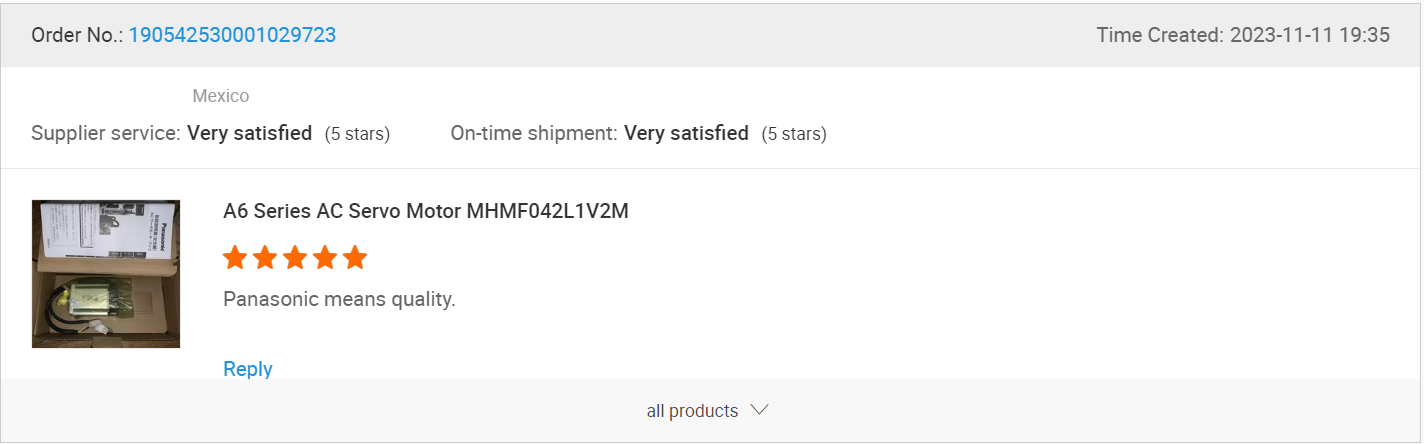The width and height of the screenshot is (1424, 444).
Task: Click the review text Panasonic means quality
Action: pos(339,299)
